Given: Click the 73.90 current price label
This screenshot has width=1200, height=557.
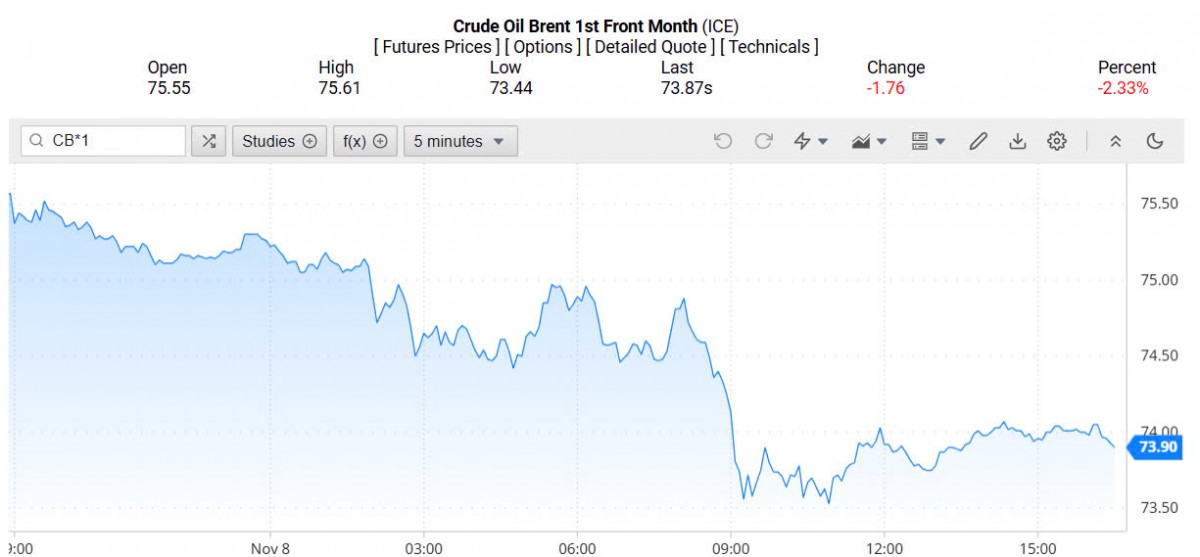Looking at the screenshot, I should 1158,447.
